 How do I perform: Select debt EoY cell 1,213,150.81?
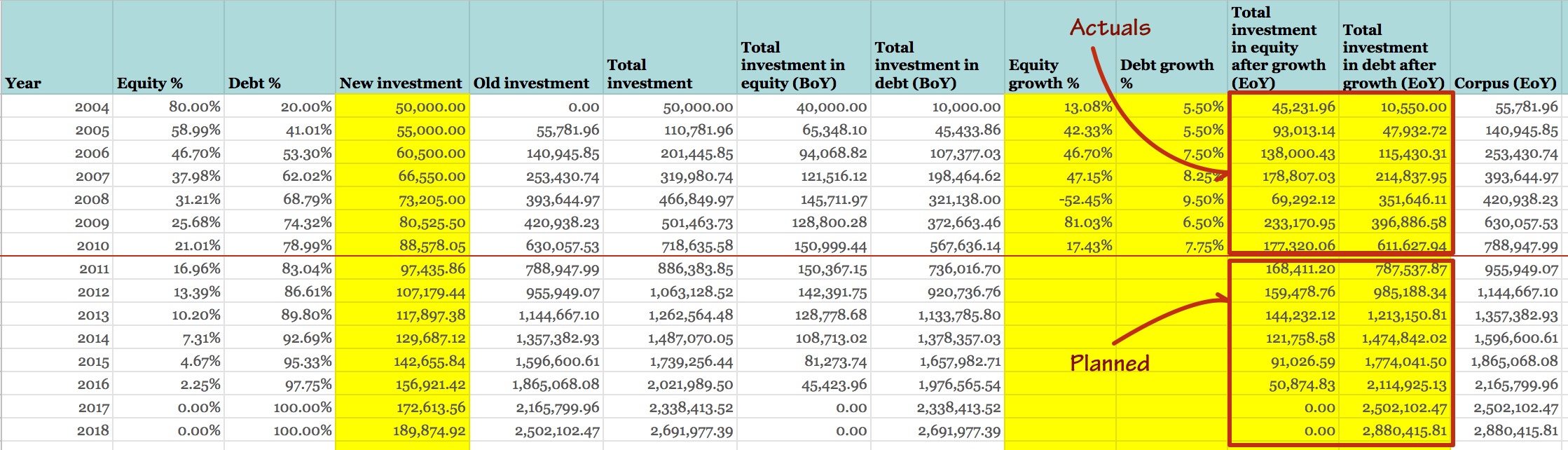click(x=1394, y=315)
